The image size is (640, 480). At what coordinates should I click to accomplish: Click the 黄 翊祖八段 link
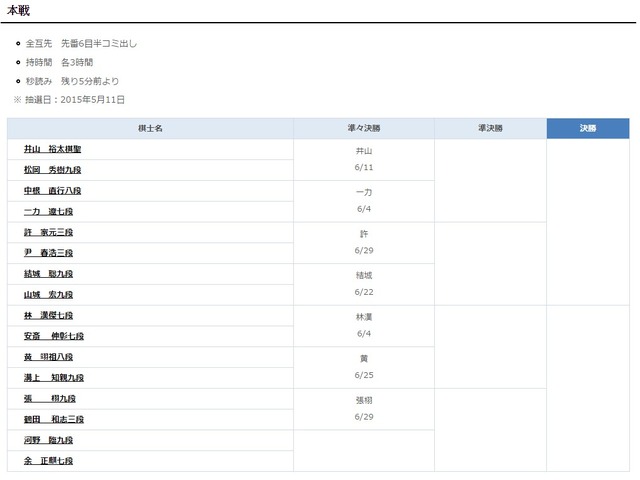pyautogui.click(x=53, y=357)
